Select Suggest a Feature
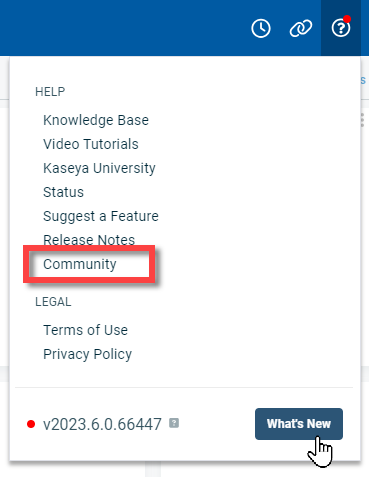369x477 pixels. (101, 216)
